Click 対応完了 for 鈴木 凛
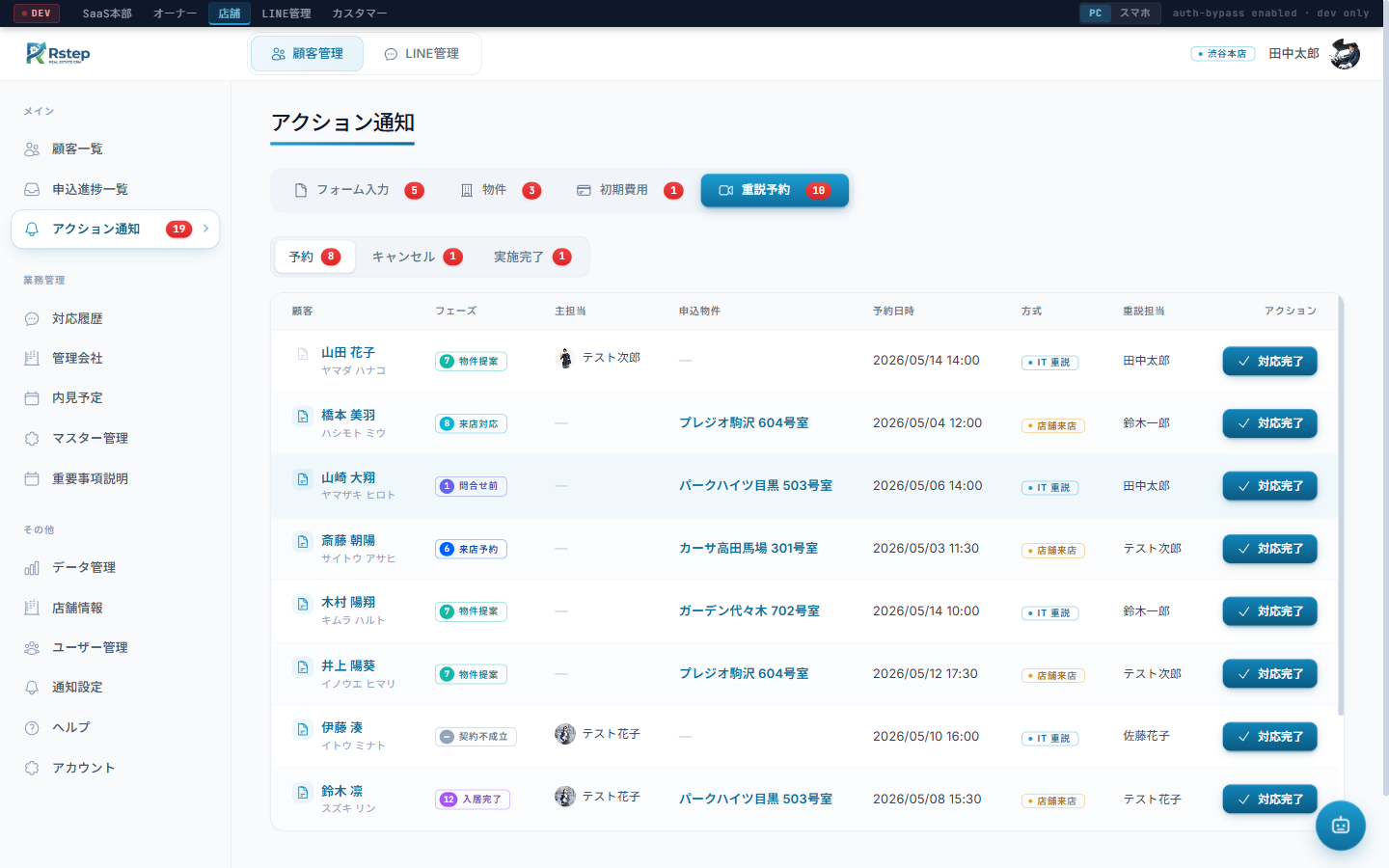 1269,800
